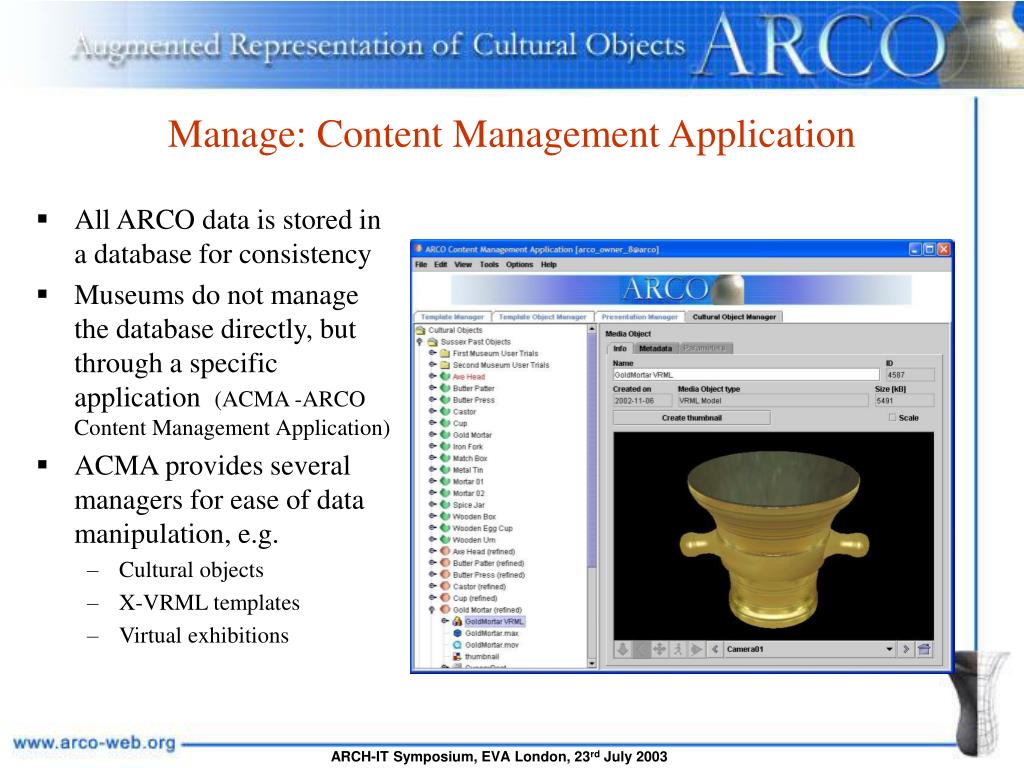The image size is (1024, 768).
Task: Select the Cultural Object Manager tab
Action: click(734, 317)
